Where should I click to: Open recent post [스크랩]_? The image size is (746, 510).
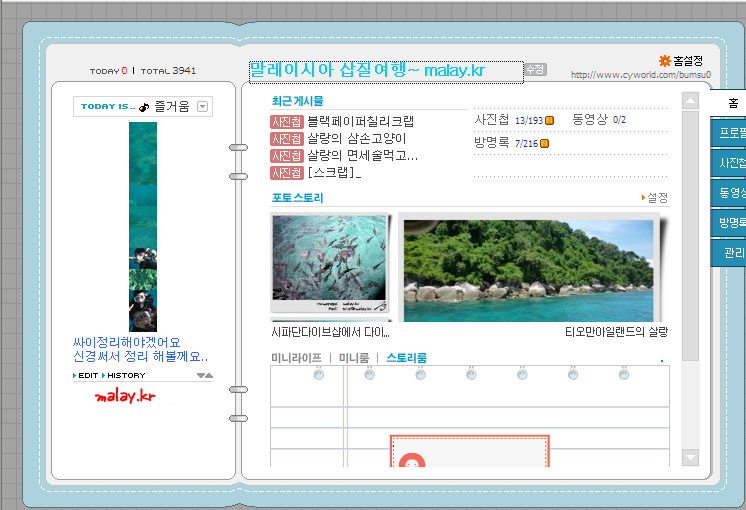point(334,173)
